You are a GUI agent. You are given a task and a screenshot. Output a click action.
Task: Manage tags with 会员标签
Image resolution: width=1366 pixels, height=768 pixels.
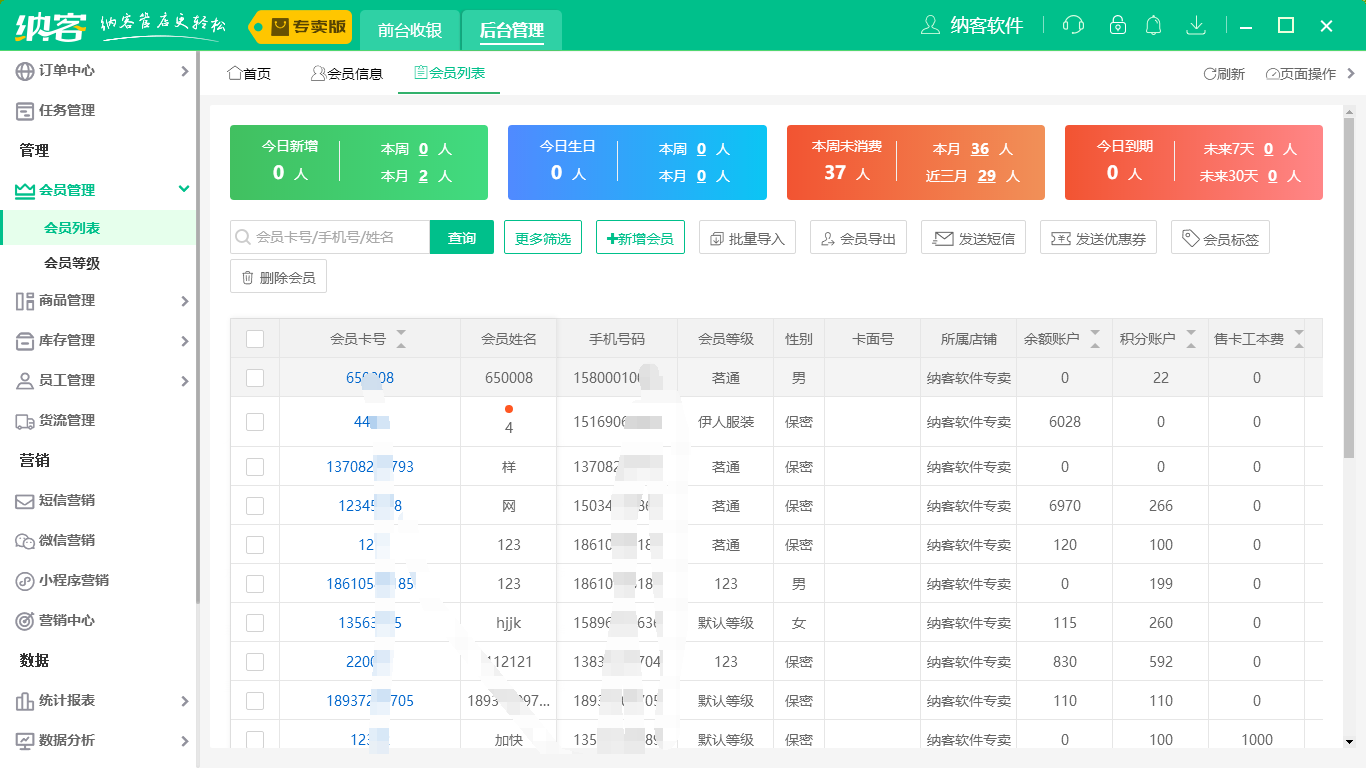1220,237
